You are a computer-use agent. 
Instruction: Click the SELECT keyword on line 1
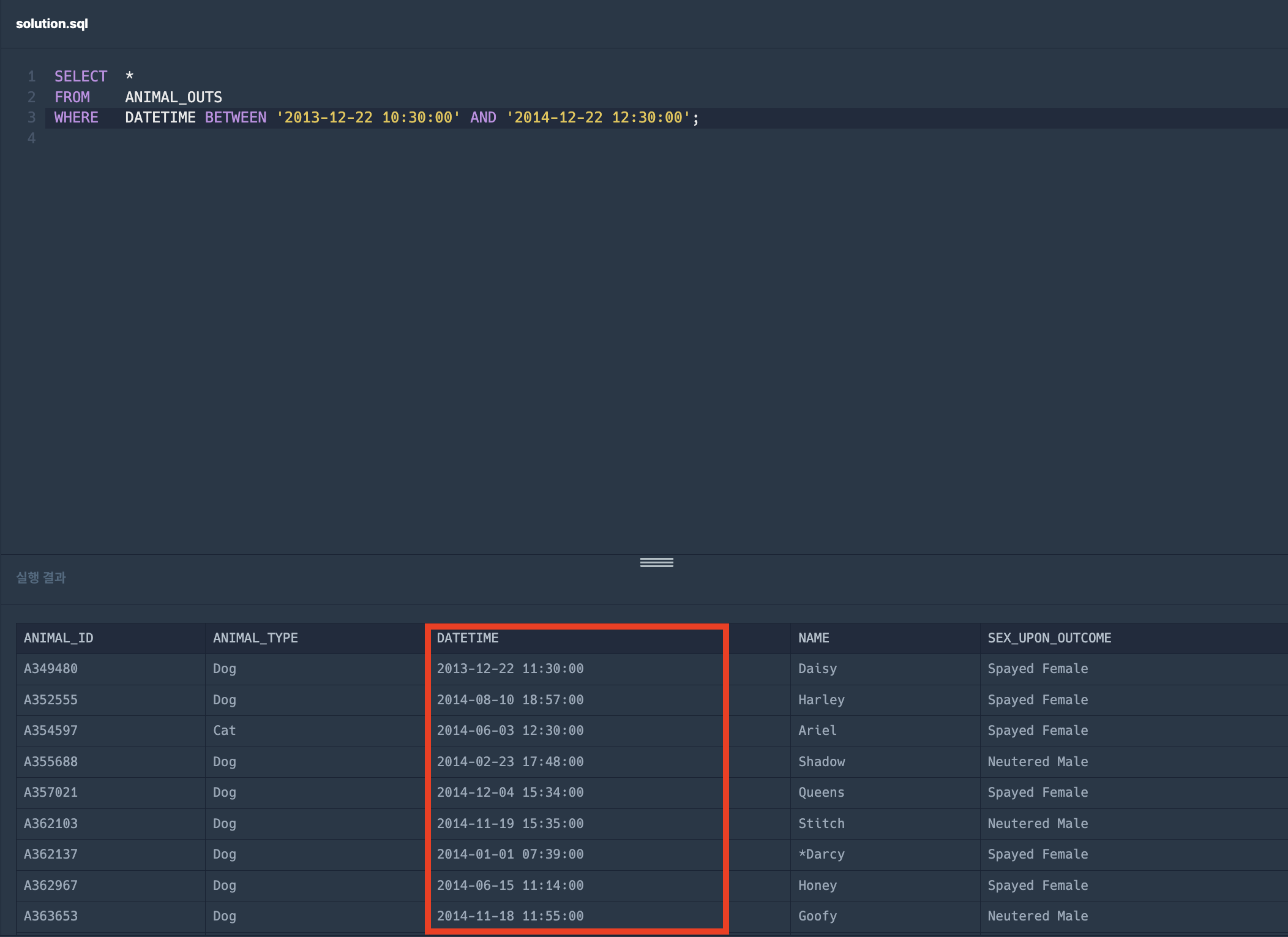point(80,77)
